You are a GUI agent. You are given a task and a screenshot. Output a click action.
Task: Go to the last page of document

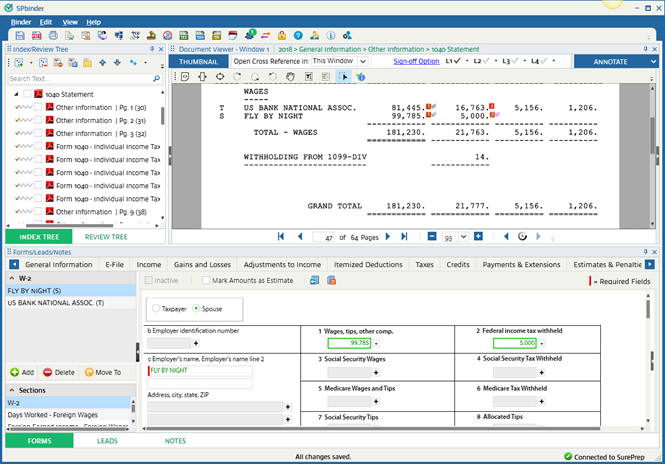pos(403,237)
